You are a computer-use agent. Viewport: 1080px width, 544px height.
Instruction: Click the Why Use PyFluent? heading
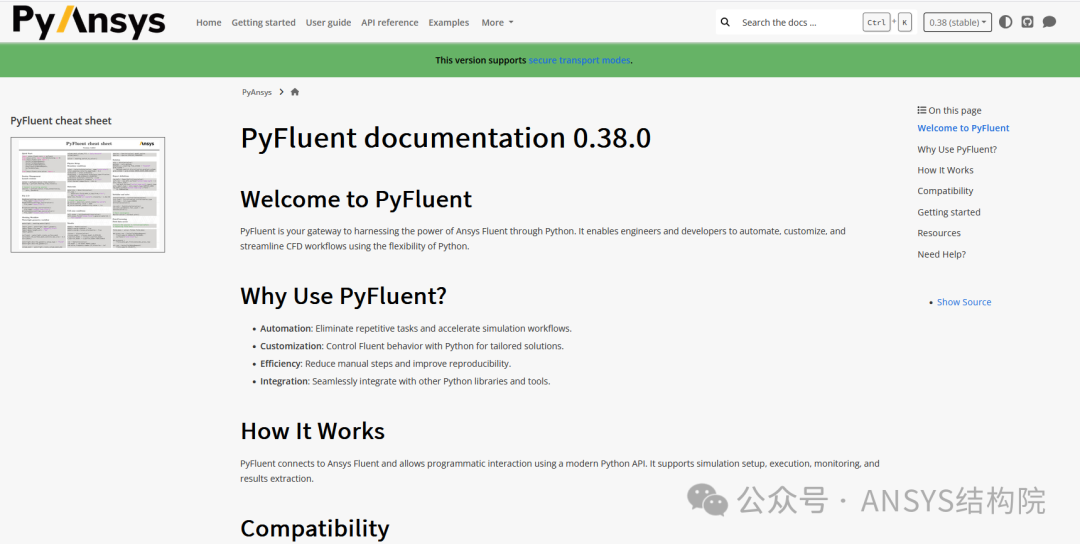[344, 296]
